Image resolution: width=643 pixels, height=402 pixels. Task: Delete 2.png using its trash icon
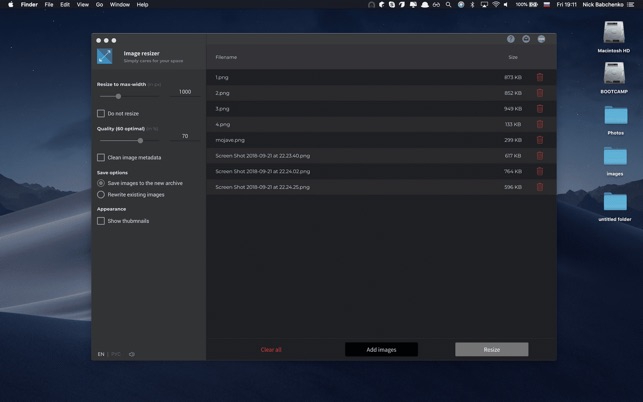[540, 93]
